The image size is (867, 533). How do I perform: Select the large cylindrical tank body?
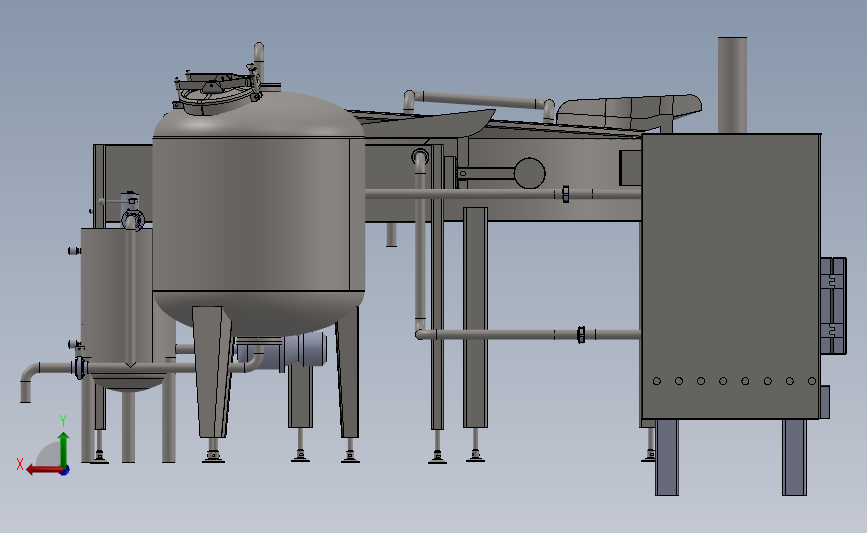point(258,215)
